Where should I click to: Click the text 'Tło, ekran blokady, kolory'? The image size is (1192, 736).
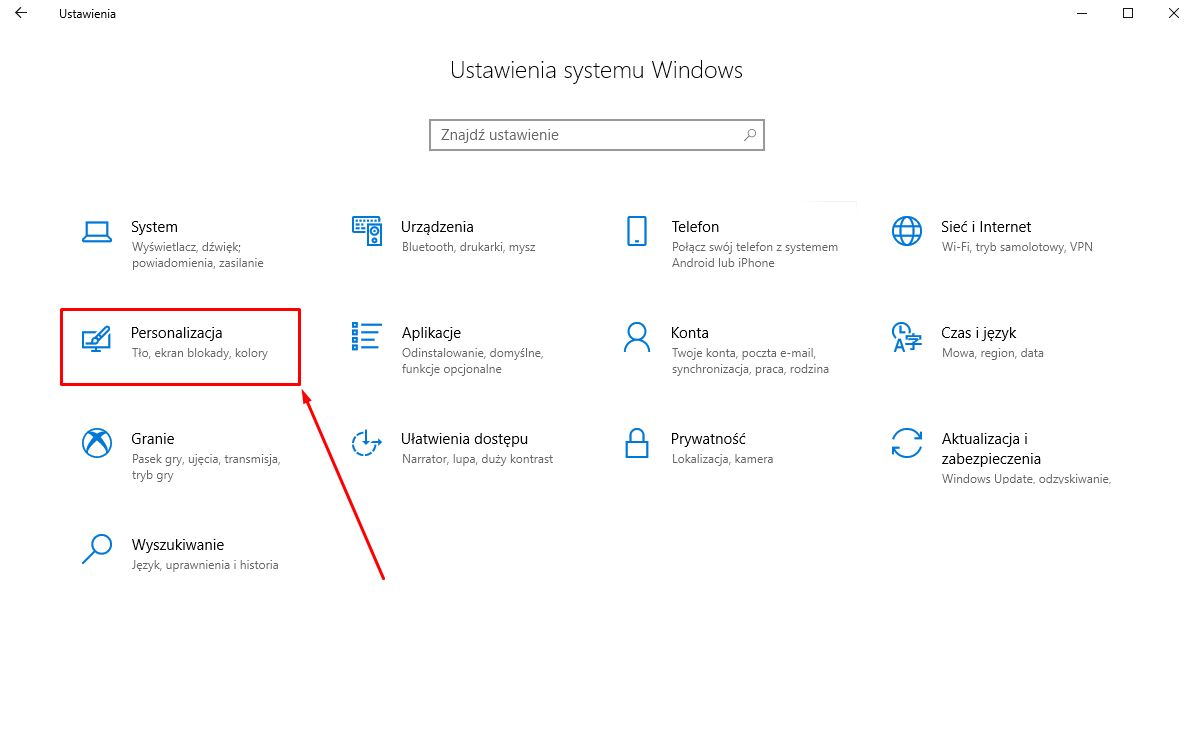click(x=200, y=353)
